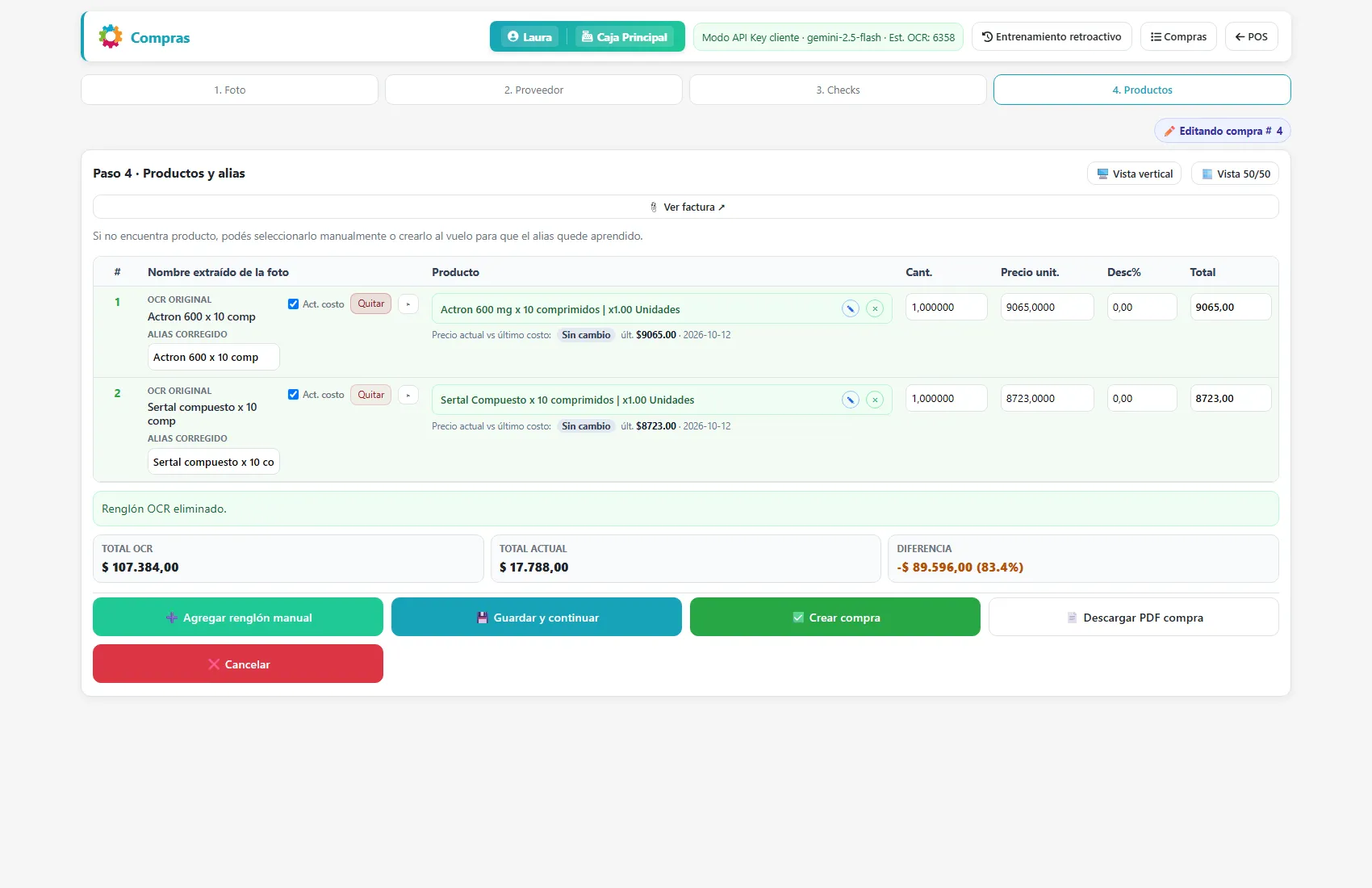
Task: Switch to Vista 50/50
Action: 1235,174
